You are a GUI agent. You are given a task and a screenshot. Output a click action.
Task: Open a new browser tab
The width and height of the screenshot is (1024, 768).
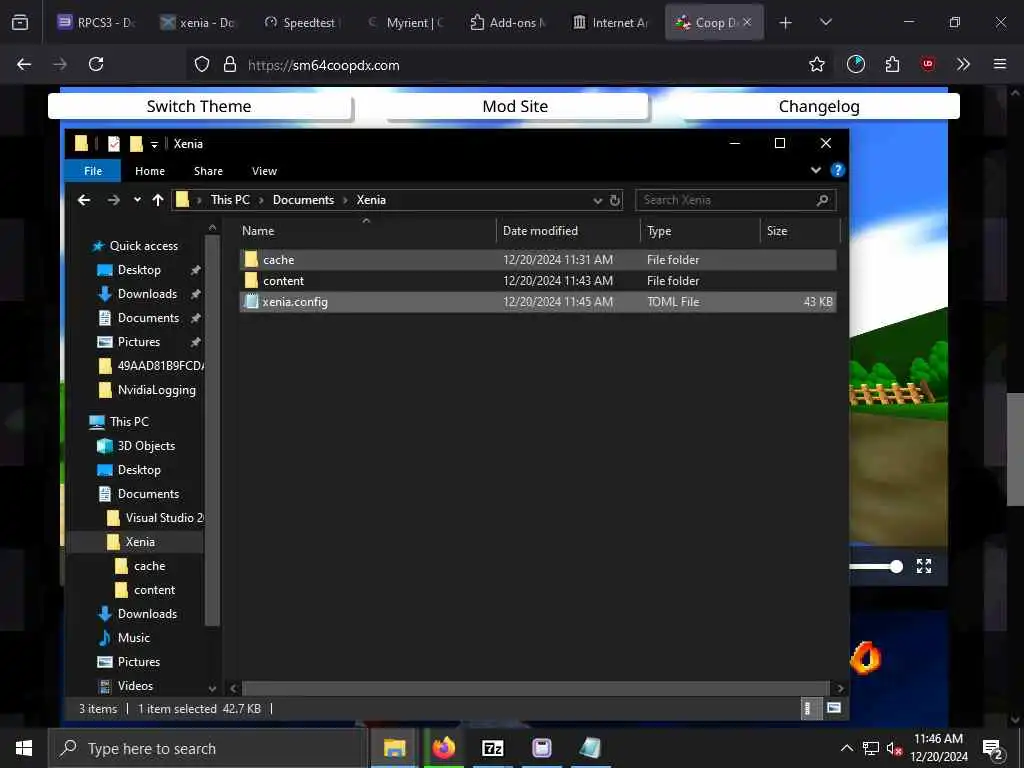[786, 23]
